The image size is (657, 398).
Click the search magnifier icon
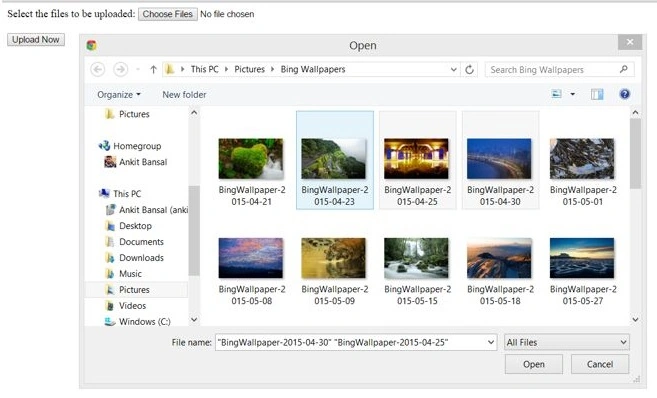623,69
